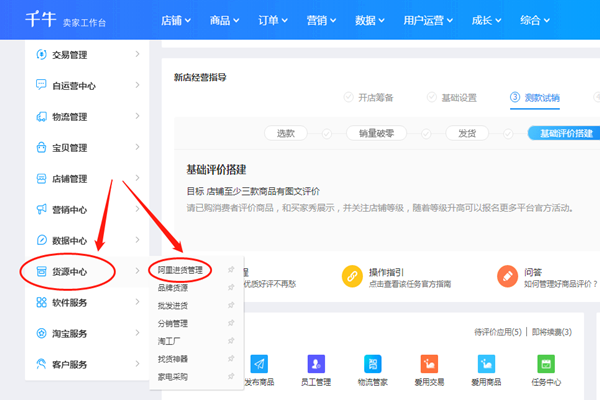Click the 选款 step button
Screen dimensions: 600x400
pos(285,133)
